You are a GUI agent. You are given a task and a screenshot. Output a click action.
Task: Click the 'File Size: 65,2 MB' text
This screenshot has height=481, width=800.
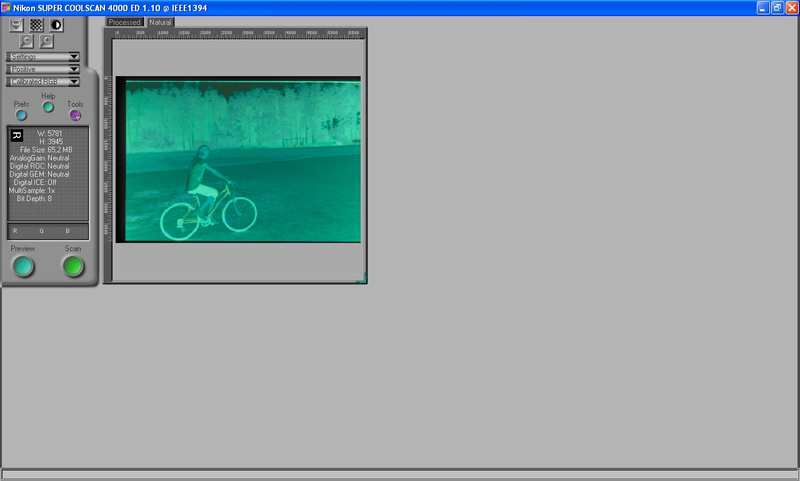[46, 150]
